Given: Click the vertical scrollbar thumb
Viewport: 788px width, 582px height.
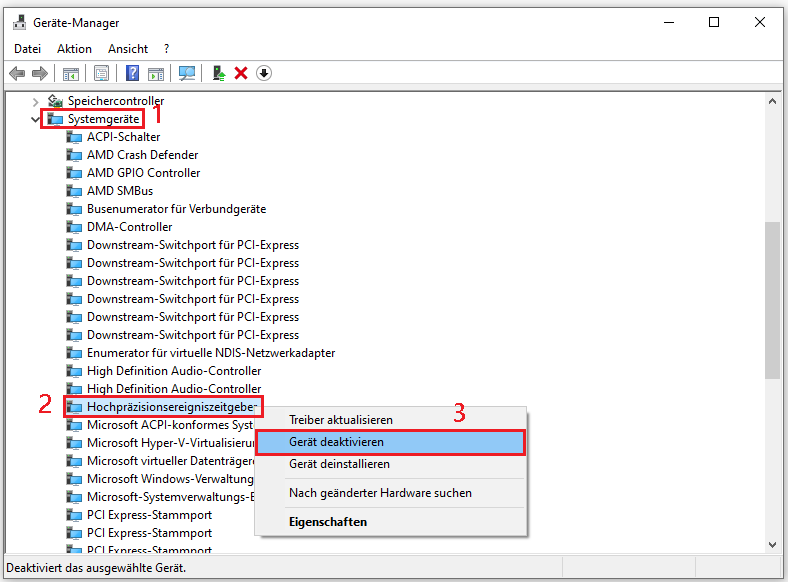Looking at the screenshot, I should click(x=772, y=300).
